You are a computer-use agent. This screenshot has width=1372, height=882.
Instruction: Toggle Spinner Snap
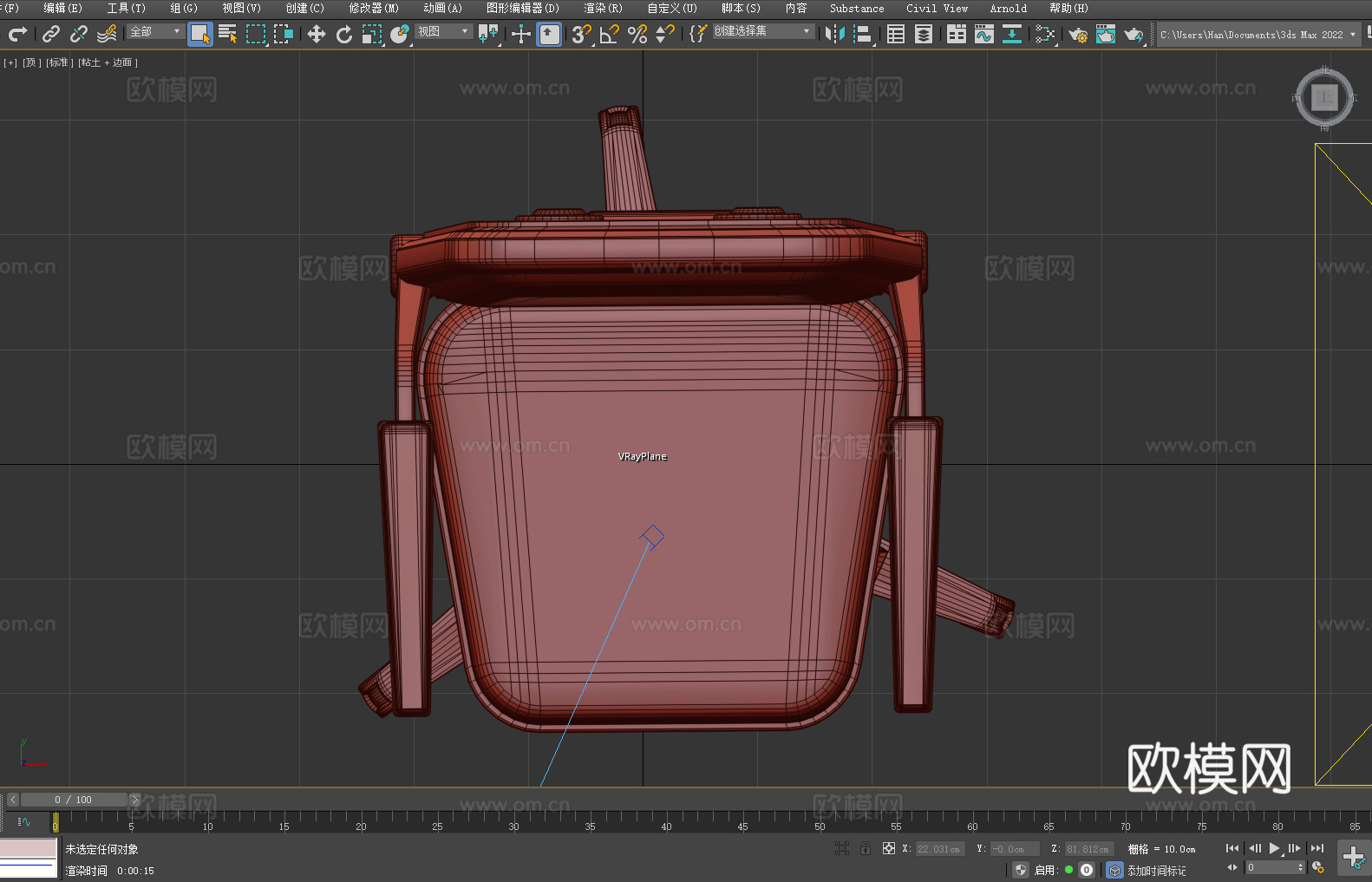(665, 34)
